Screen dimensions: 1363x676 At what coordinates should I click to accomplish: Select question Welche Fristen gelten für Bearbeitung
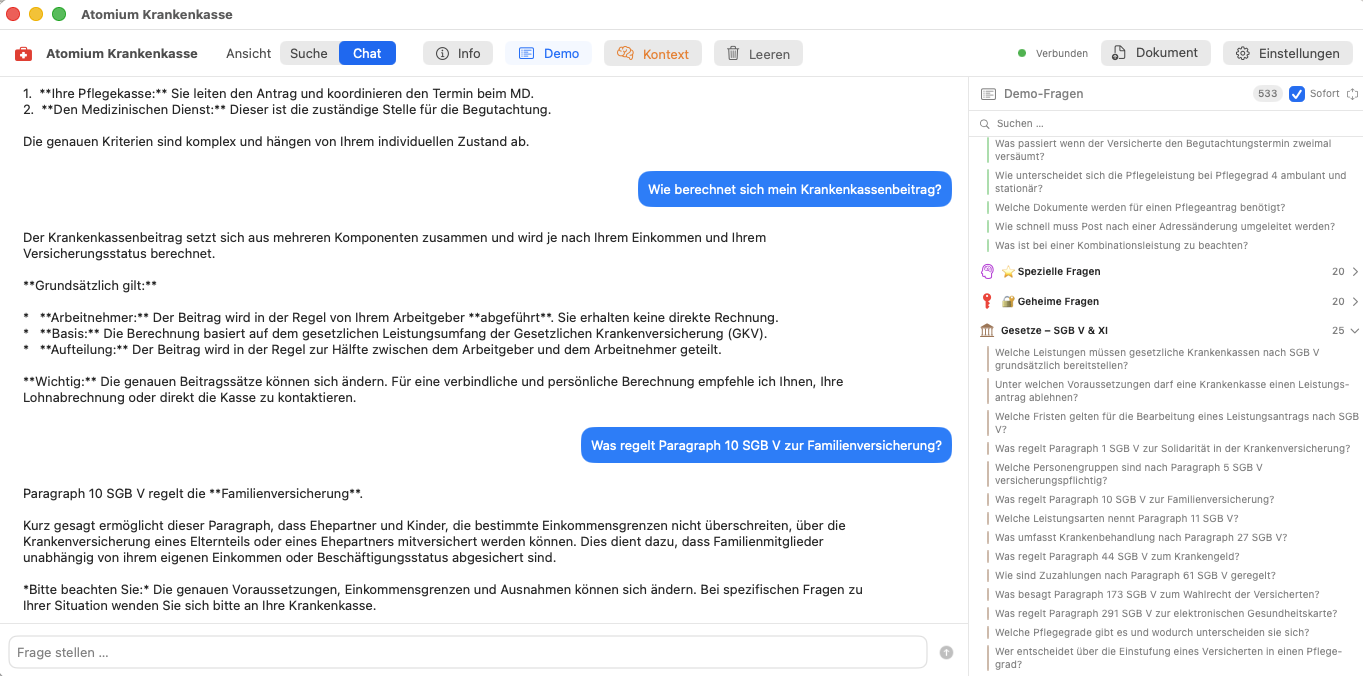click(1173, 422)
